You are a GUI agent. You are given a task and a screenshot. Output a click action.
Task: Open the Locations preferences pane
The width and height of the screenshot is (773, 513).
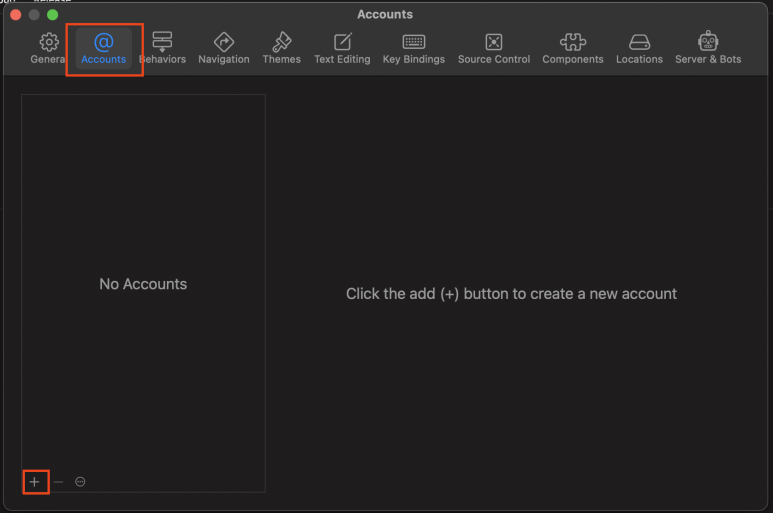(639, 48)
